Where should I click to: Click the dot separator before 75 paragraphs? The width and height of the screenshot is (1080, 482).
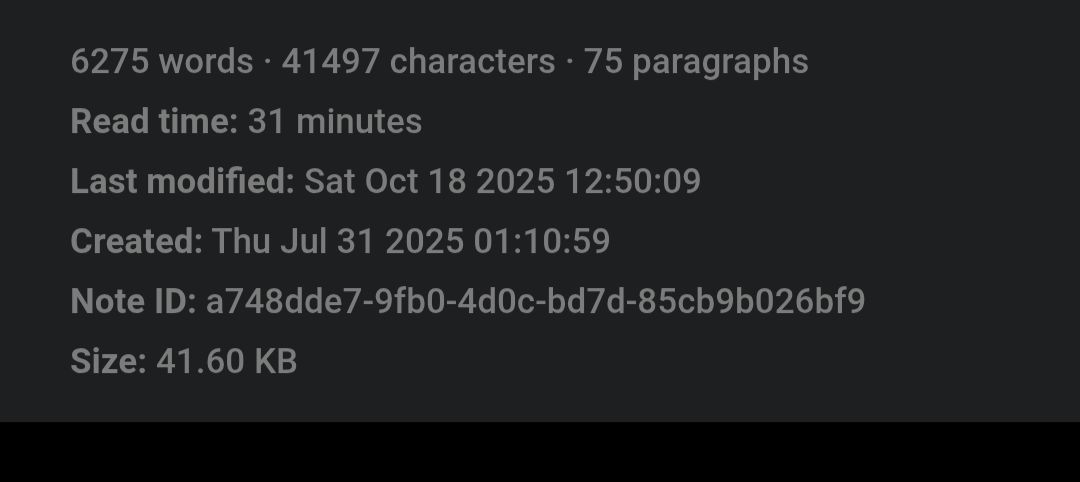click(x=569, y=62)
